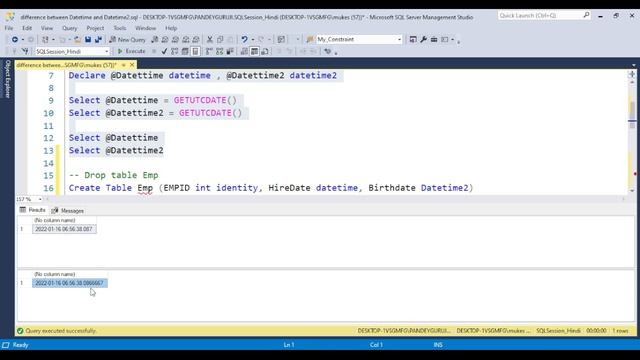This screenshot has height=360, width=640.
Task: Click the Navigate Backward arrow icon
Action: point(15,40)
